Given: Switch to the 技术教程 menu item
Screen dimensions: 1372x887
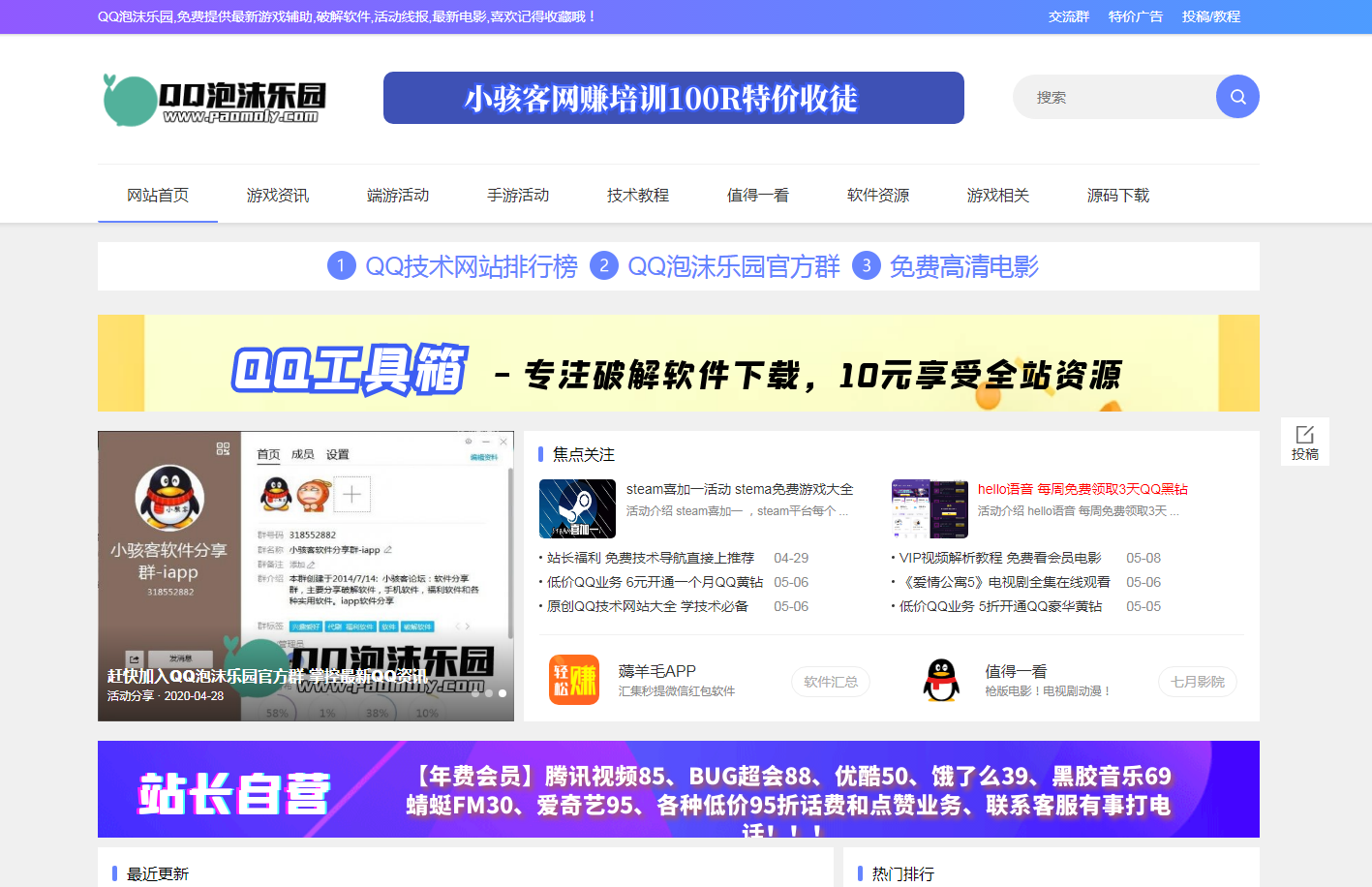Looking at the screenshot, I should [638, 196].
